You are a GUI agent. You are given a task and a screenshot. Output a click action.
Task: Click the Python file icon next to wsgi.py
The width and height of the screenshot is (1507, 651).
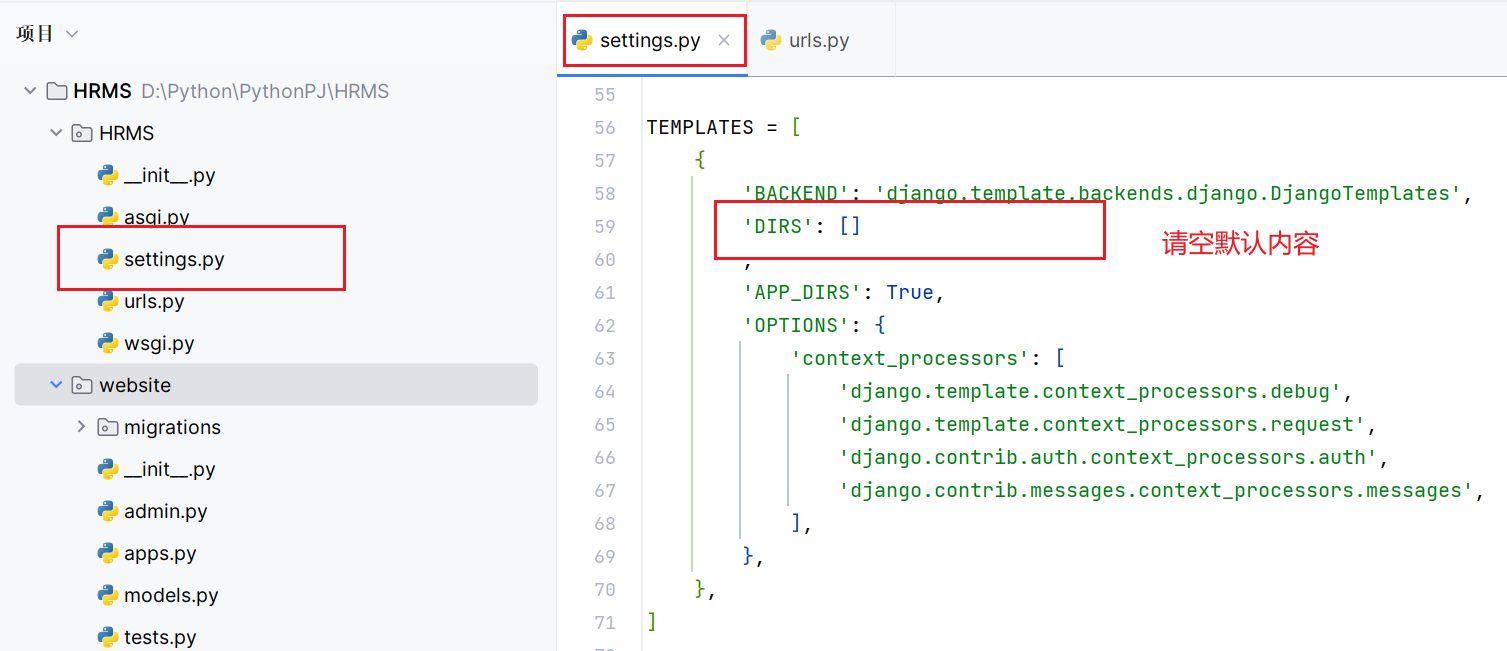coord(108,344)
